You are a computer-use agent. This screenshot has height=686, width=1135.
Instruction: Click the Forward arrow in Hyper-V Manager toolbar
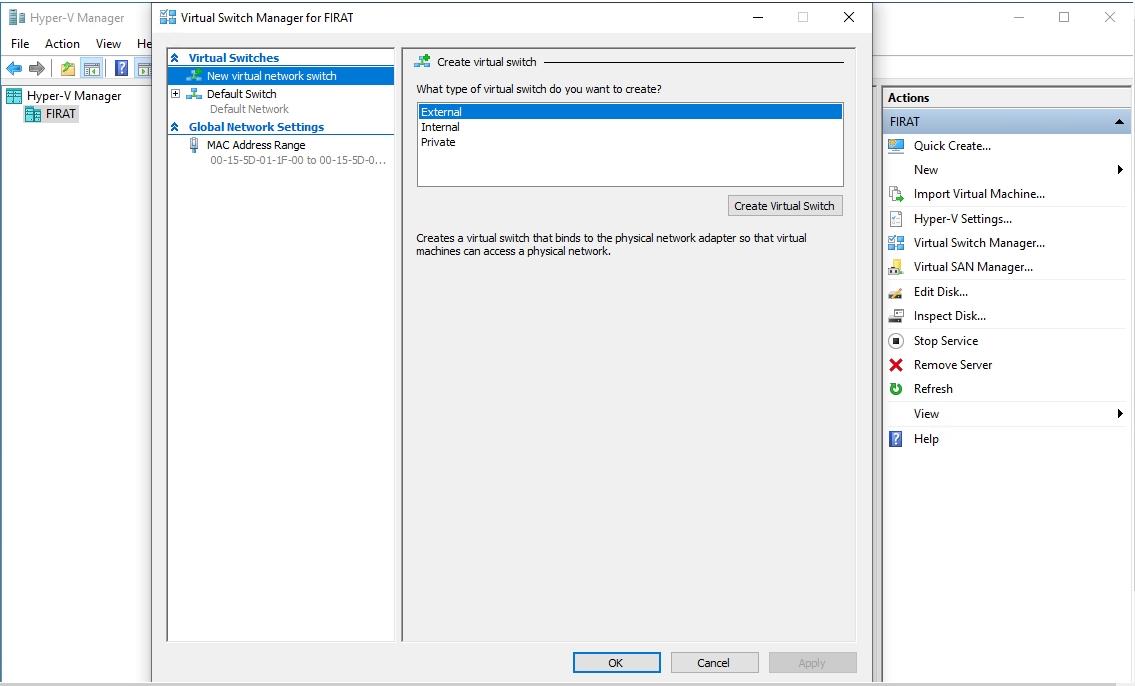37,69
